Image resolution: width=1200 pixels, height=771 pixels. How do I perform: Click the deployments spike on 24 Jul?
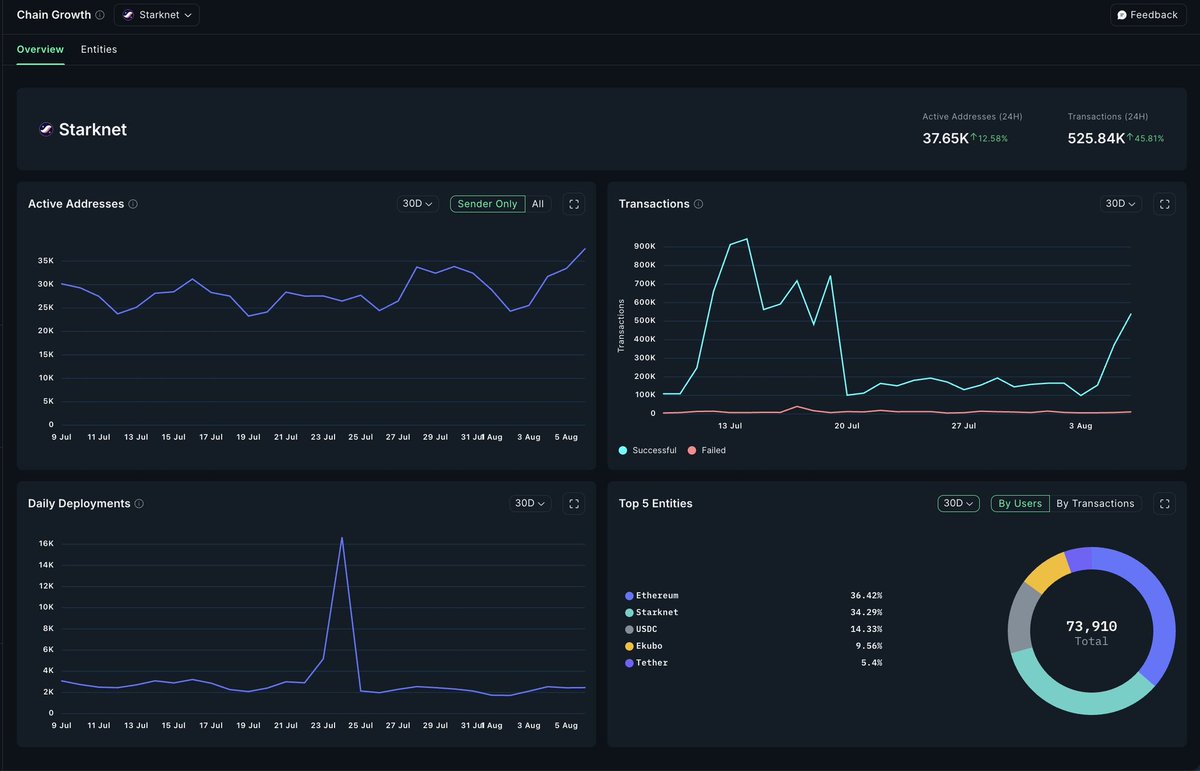(342, 540)
